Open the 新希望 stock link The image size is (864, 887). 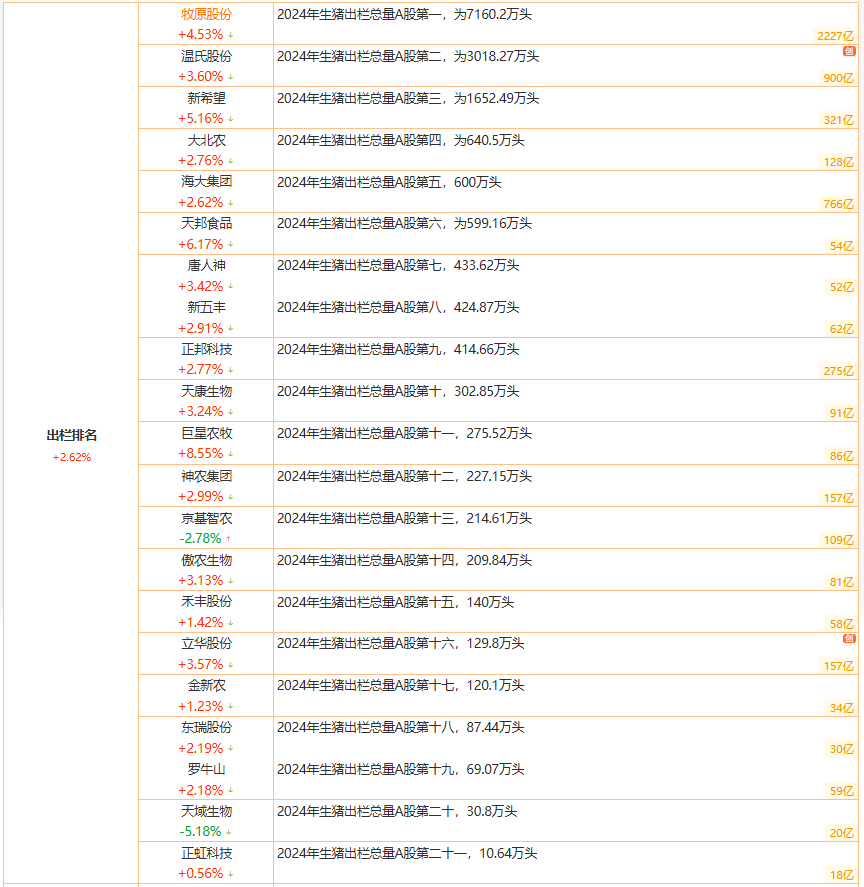click(x=207, y=98)
